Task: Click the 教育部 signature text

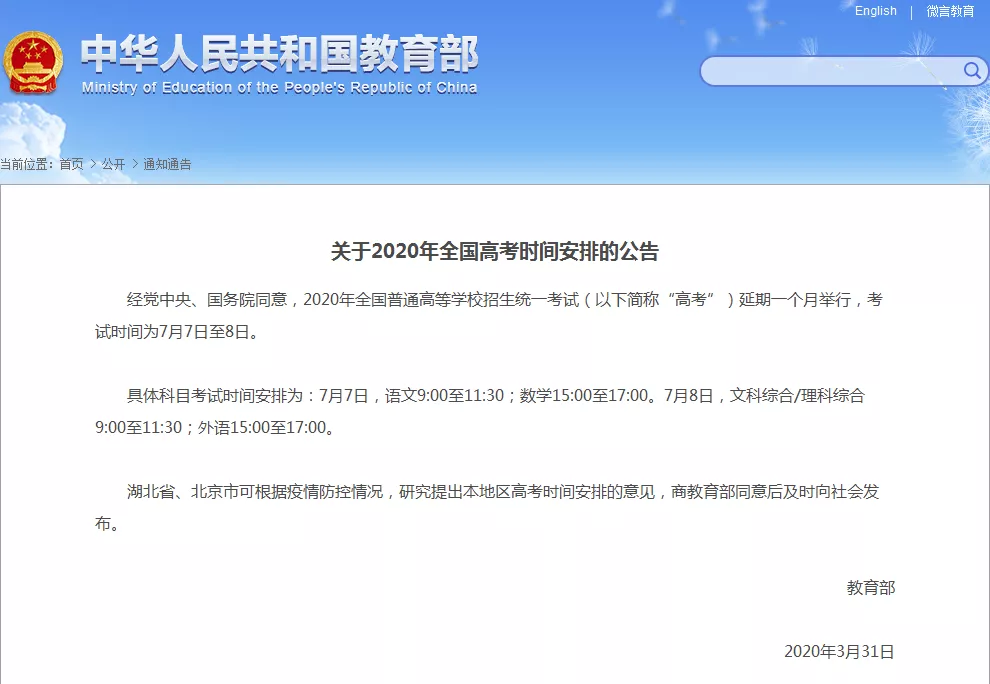Action: 871,588
